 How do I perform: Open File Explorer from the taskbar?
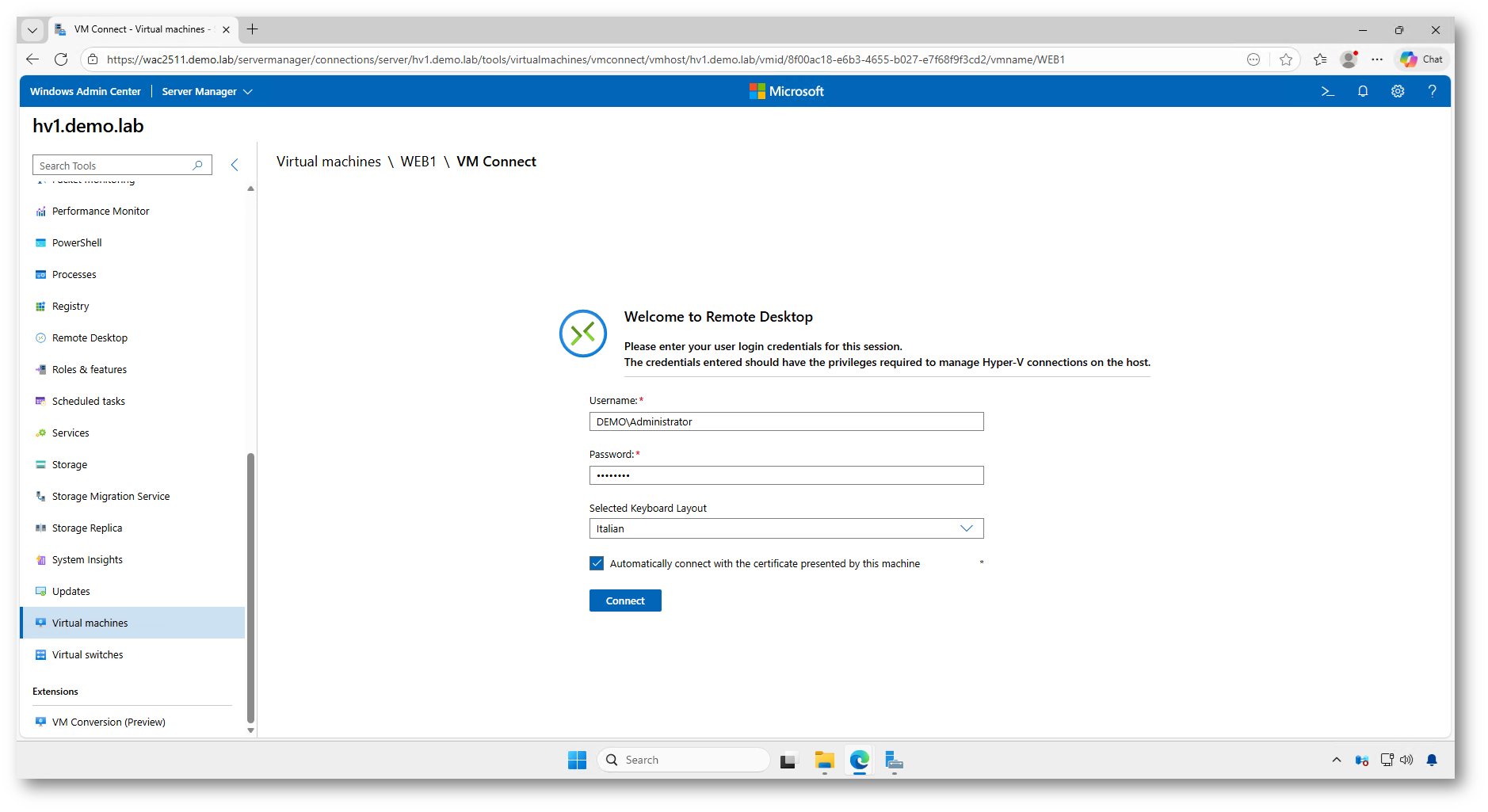click(x=824, y=761)
